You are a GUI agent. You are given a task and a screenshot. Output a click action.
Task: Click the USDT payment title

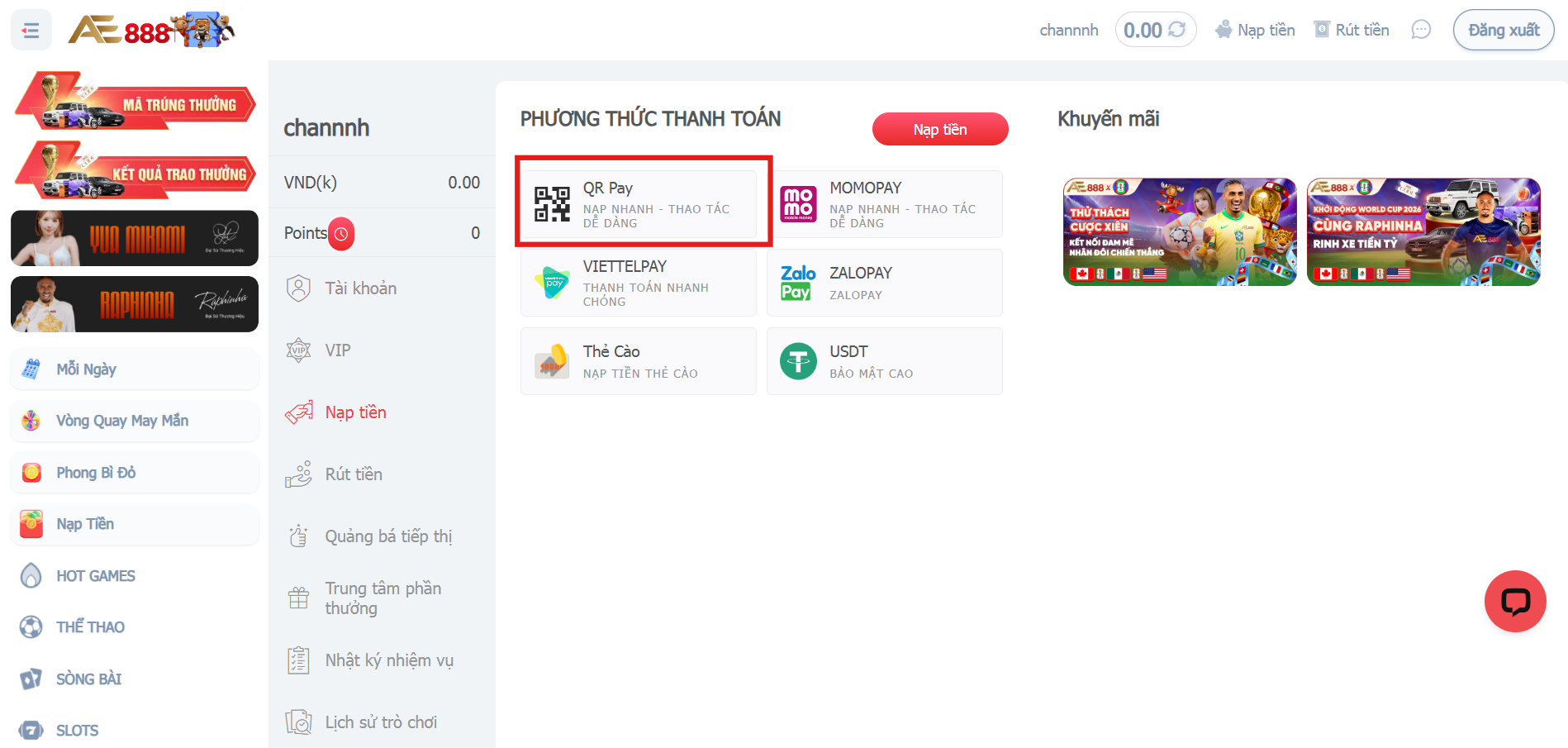click(x=848, y=351)
